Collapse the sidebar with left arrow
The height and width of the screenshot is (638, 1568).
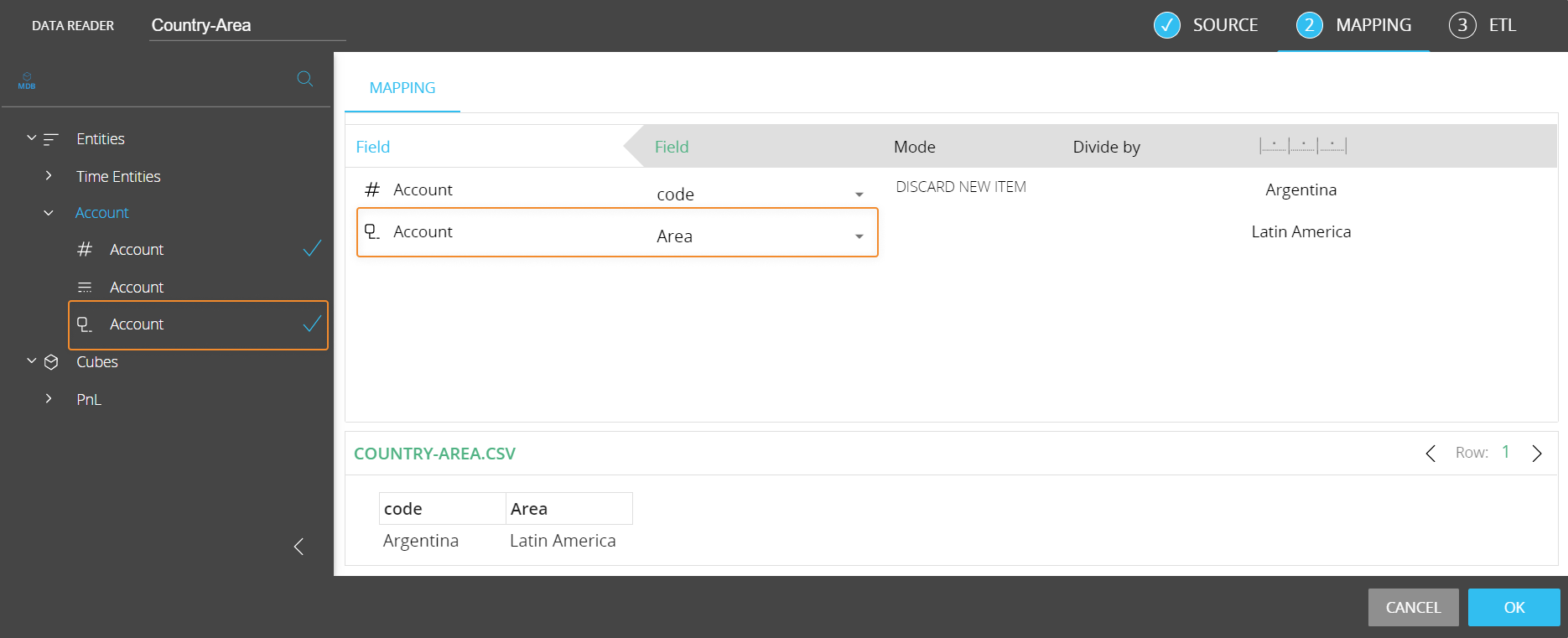[x=299, y=547]
